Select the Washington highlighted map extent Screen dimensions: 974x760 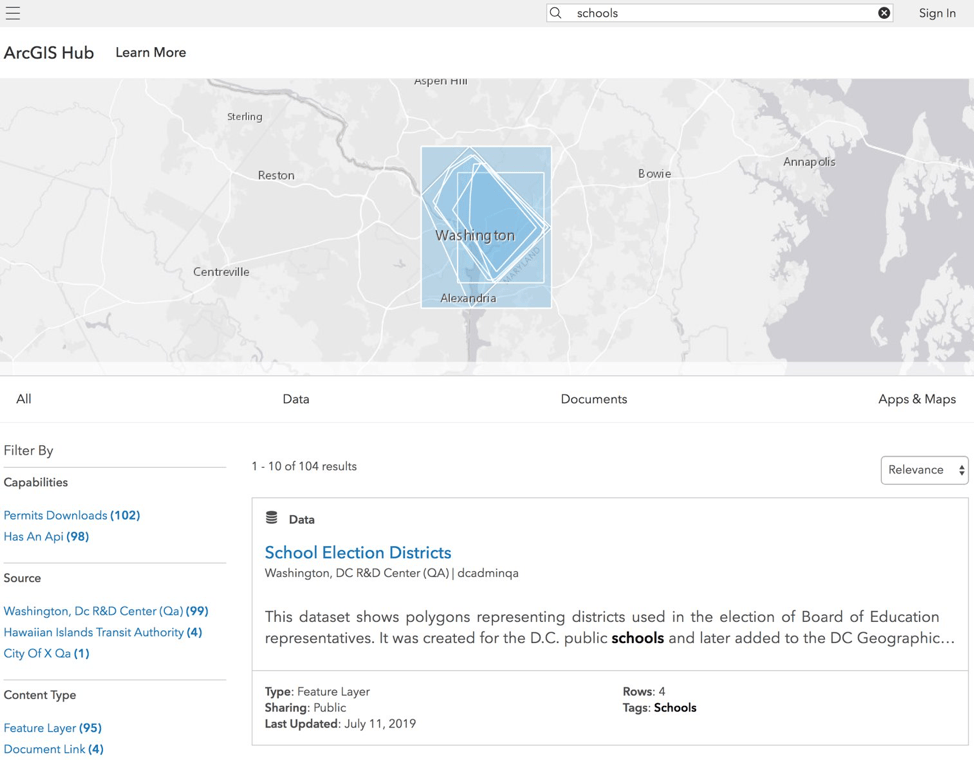pyautogui.click(x=486, y=227)
